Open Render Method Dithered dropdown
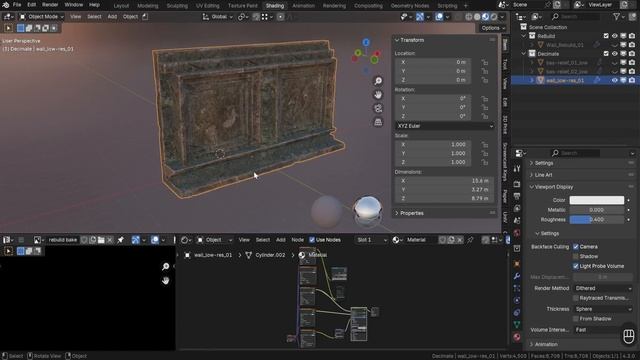The width and height of the screenshot is (640, 360). click(603, 288)
